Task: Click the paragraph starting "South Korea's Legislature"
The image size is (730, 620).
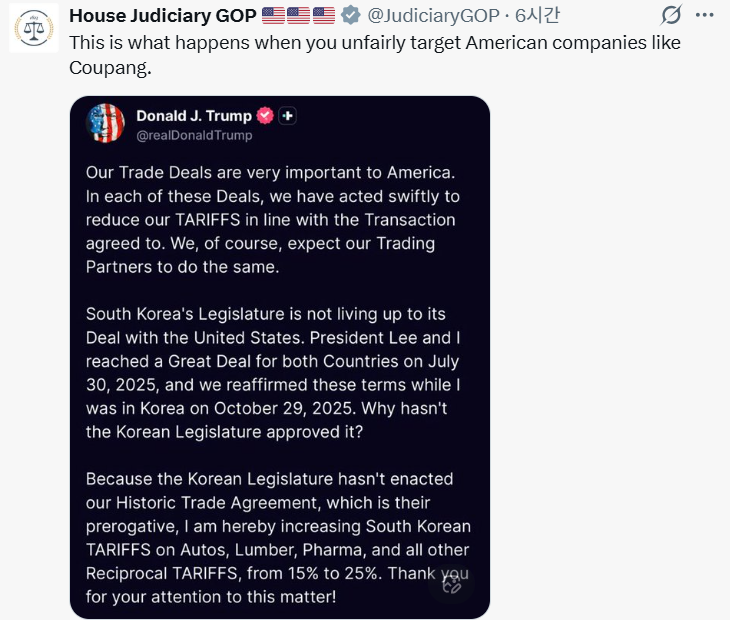Action: pos(272,373)
